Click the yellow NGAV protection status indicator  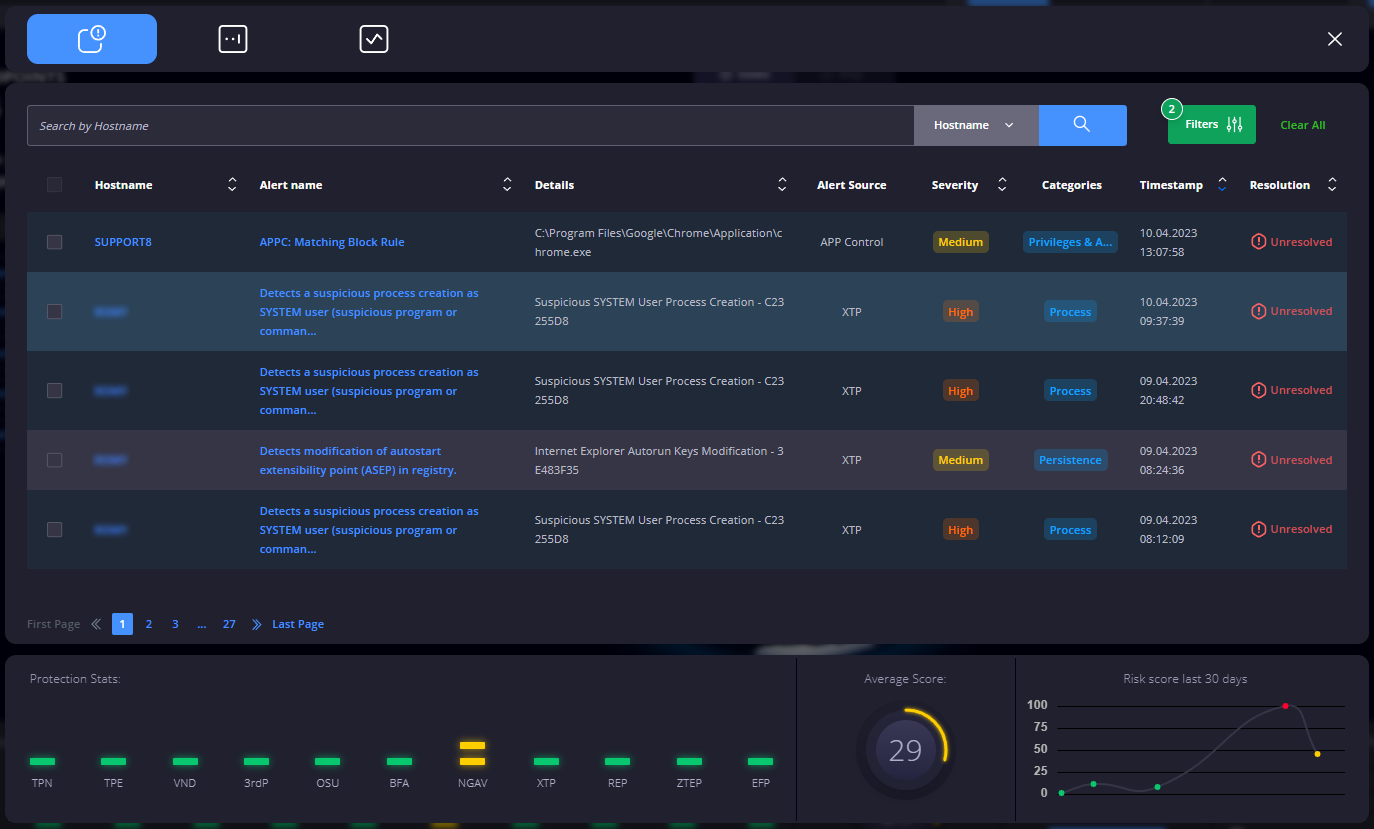(x=472, y=754)
